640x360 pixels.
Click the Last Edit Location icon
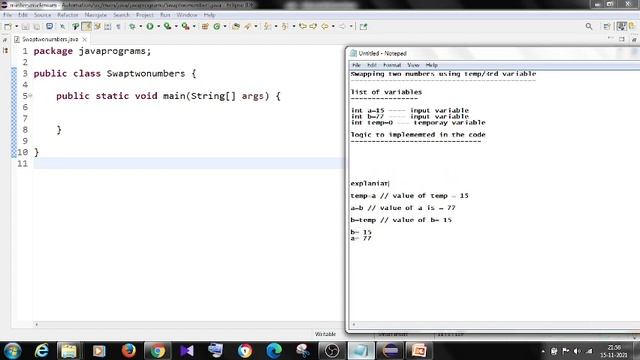(302, 27)
